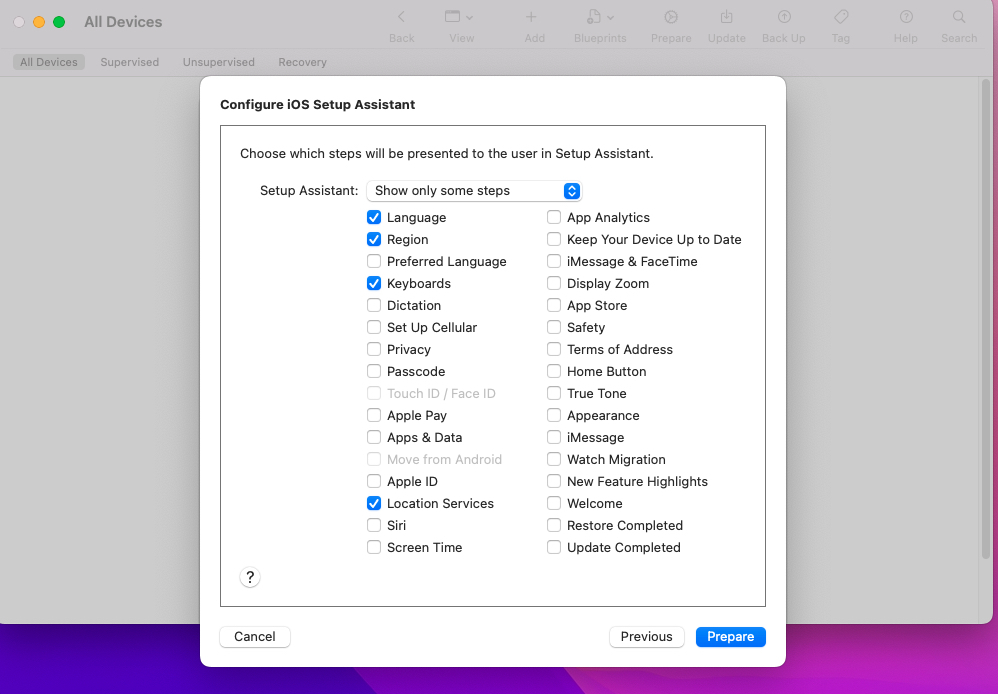Image resolution: width=998 pixels, height=694 pixels.
Task: Click the Help toolbar icon
Action: [906, 17]
